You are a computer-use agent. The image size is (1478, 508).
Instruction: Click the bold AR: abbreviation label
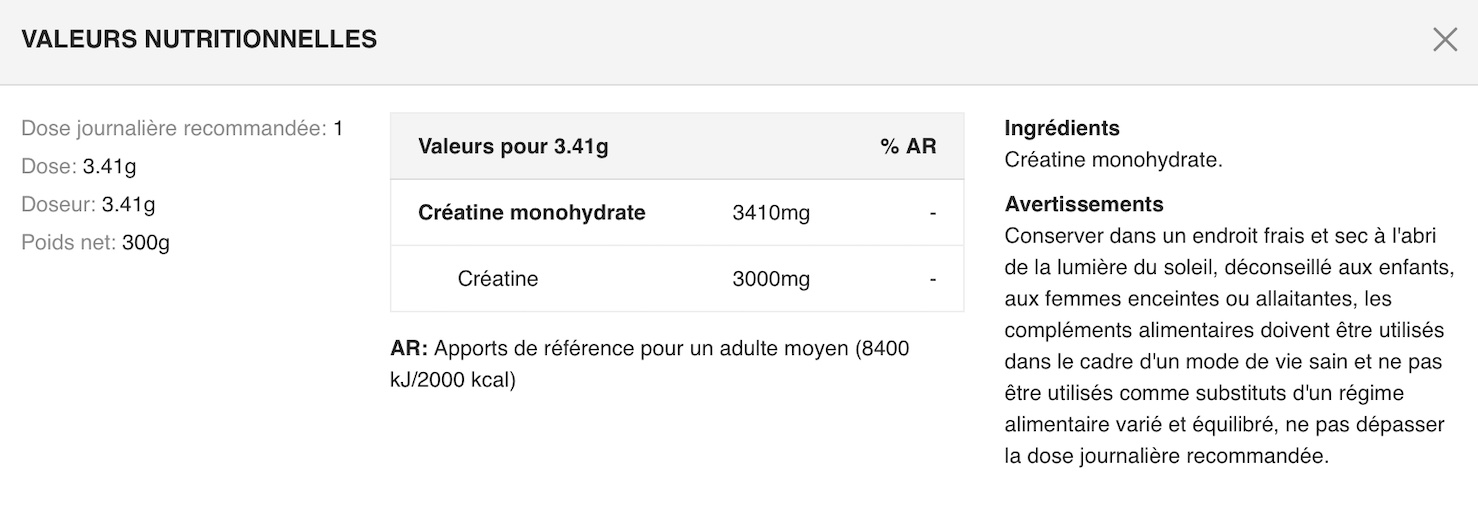409,349
